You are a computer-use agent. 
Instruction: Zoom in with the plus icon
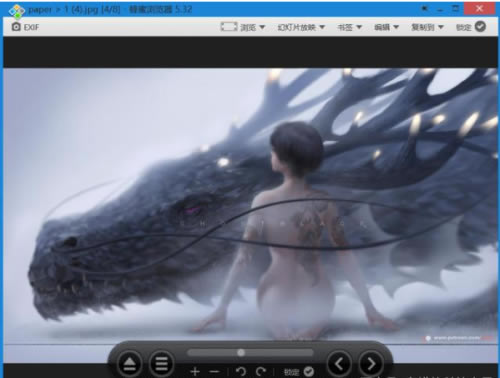[x=195, y=371]
